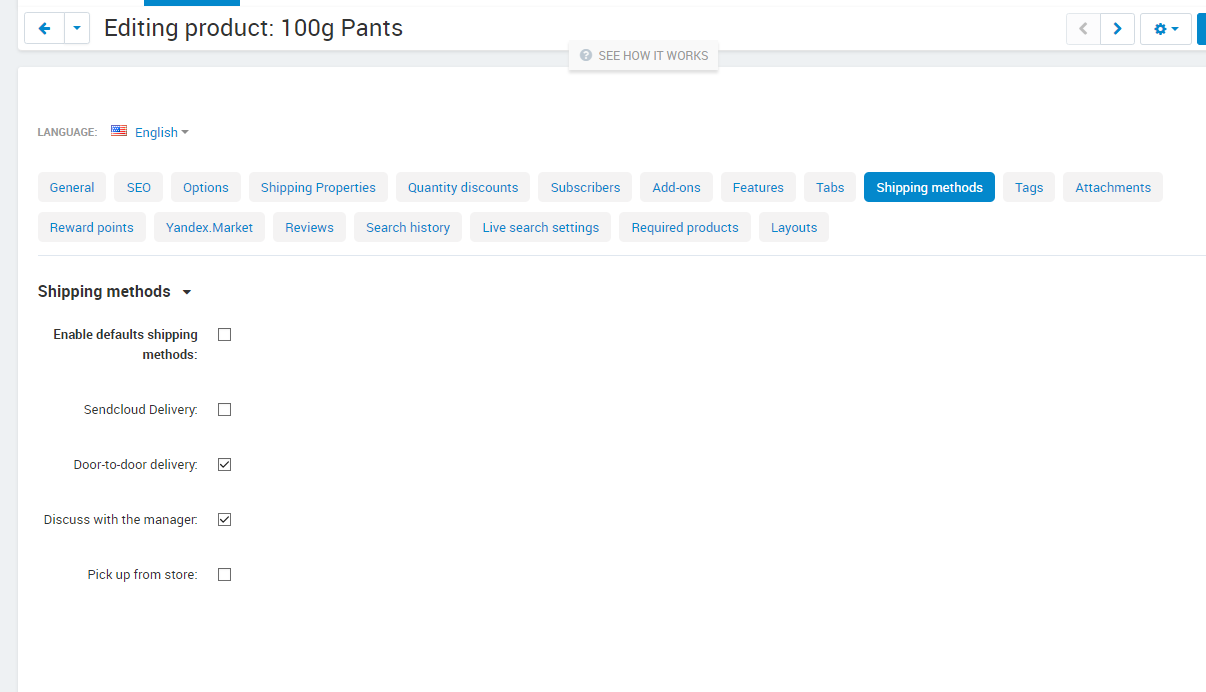Screen dimensions: 1206x692
Task: Click the 'Pick up from store:' label
Action: [143, 575]
